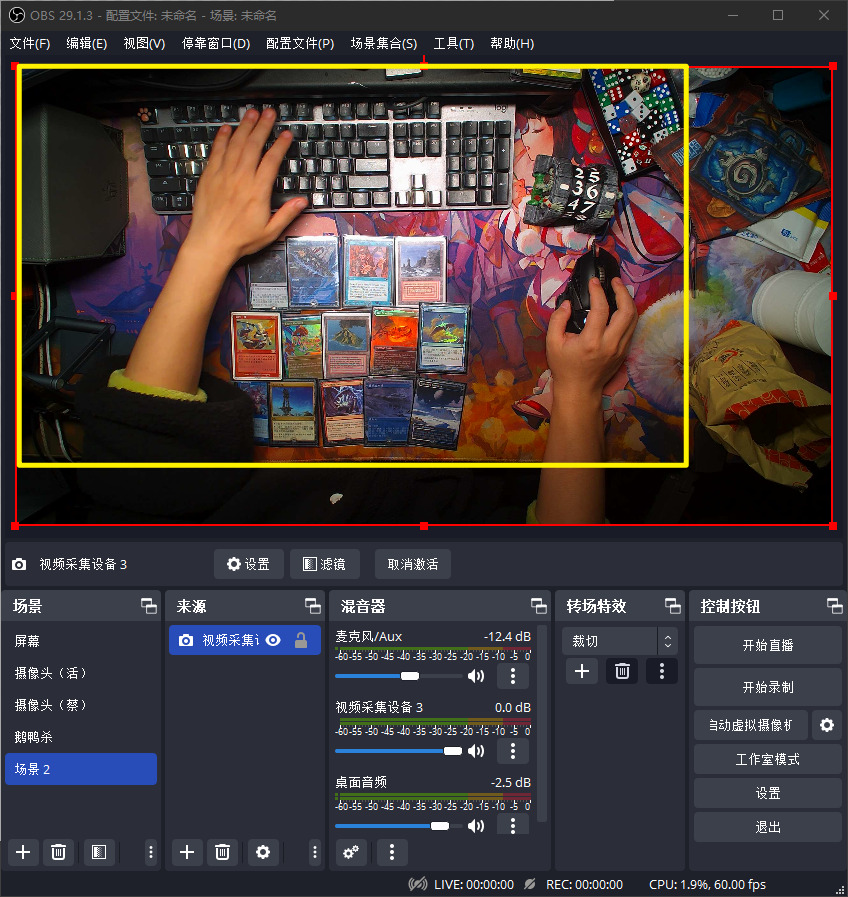Viewport: 848px width, 897px height.
Task: Open source properties gear in 来源 panel
Action: click(x=263, y=852)
